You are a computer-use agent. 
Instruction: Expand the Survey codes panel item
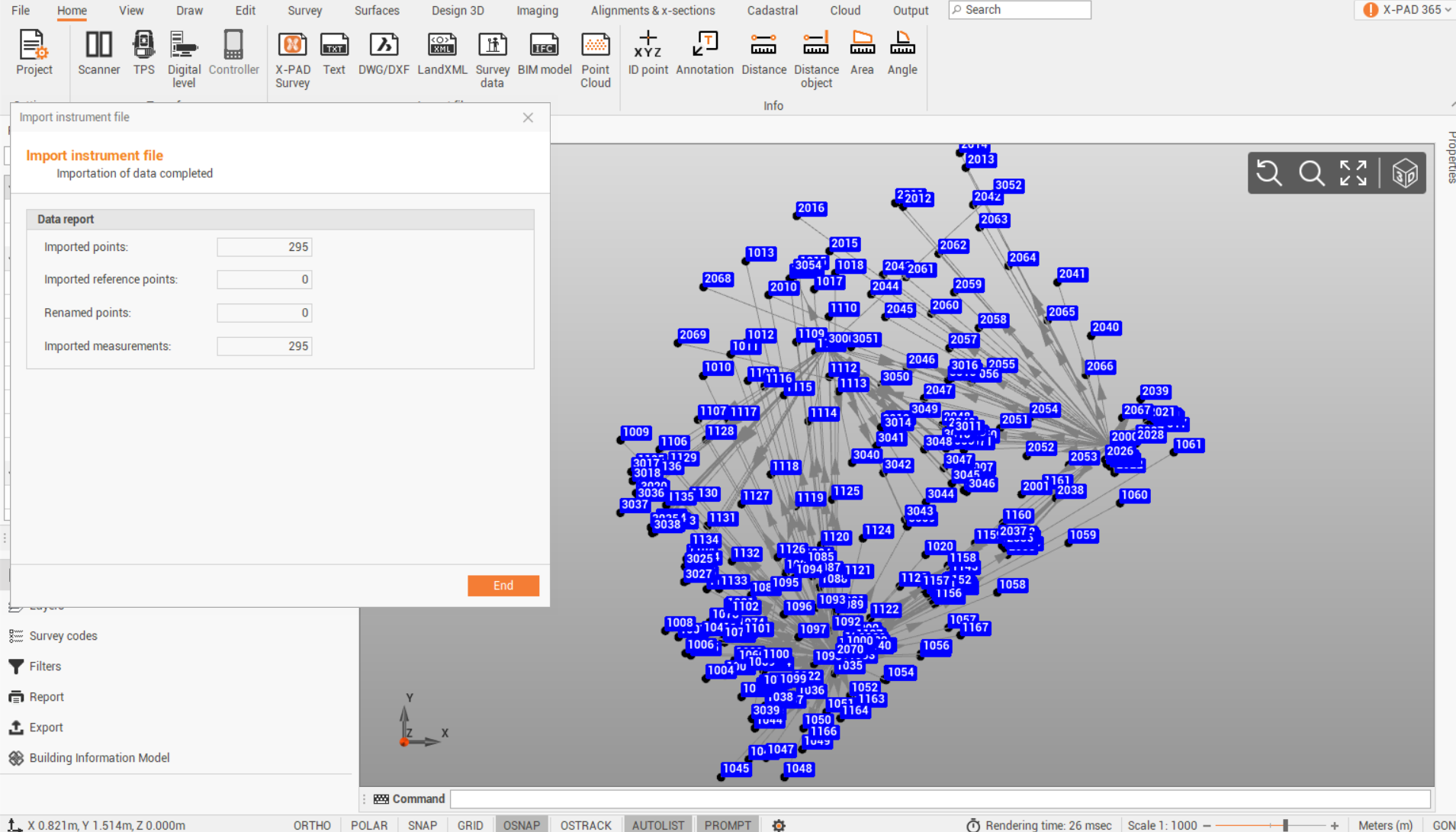tap(63, 635)
